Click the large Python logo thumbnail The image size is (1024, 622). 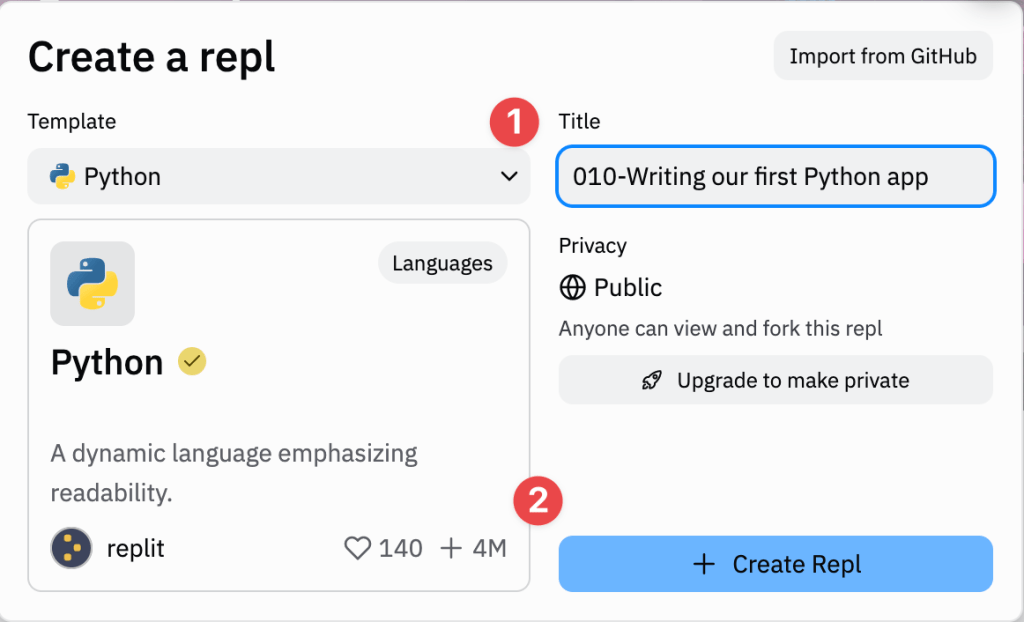pyautogui.click(x=92, y=283)
